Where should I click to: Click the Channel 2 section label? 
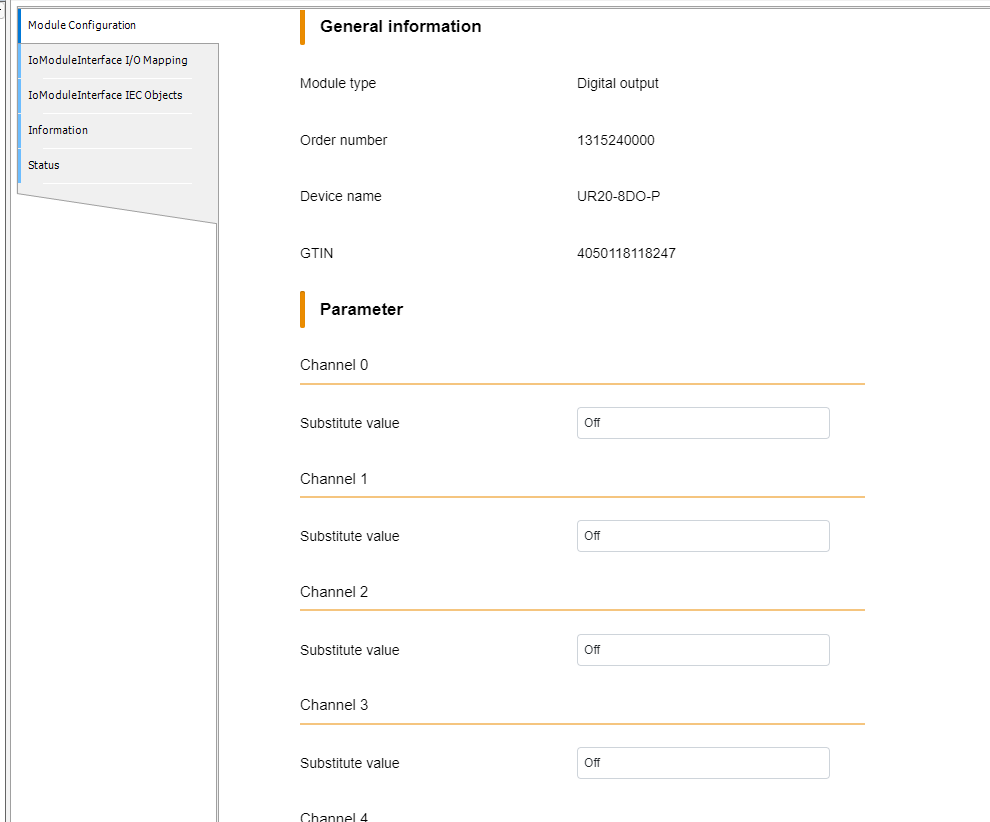click(334, 592)
